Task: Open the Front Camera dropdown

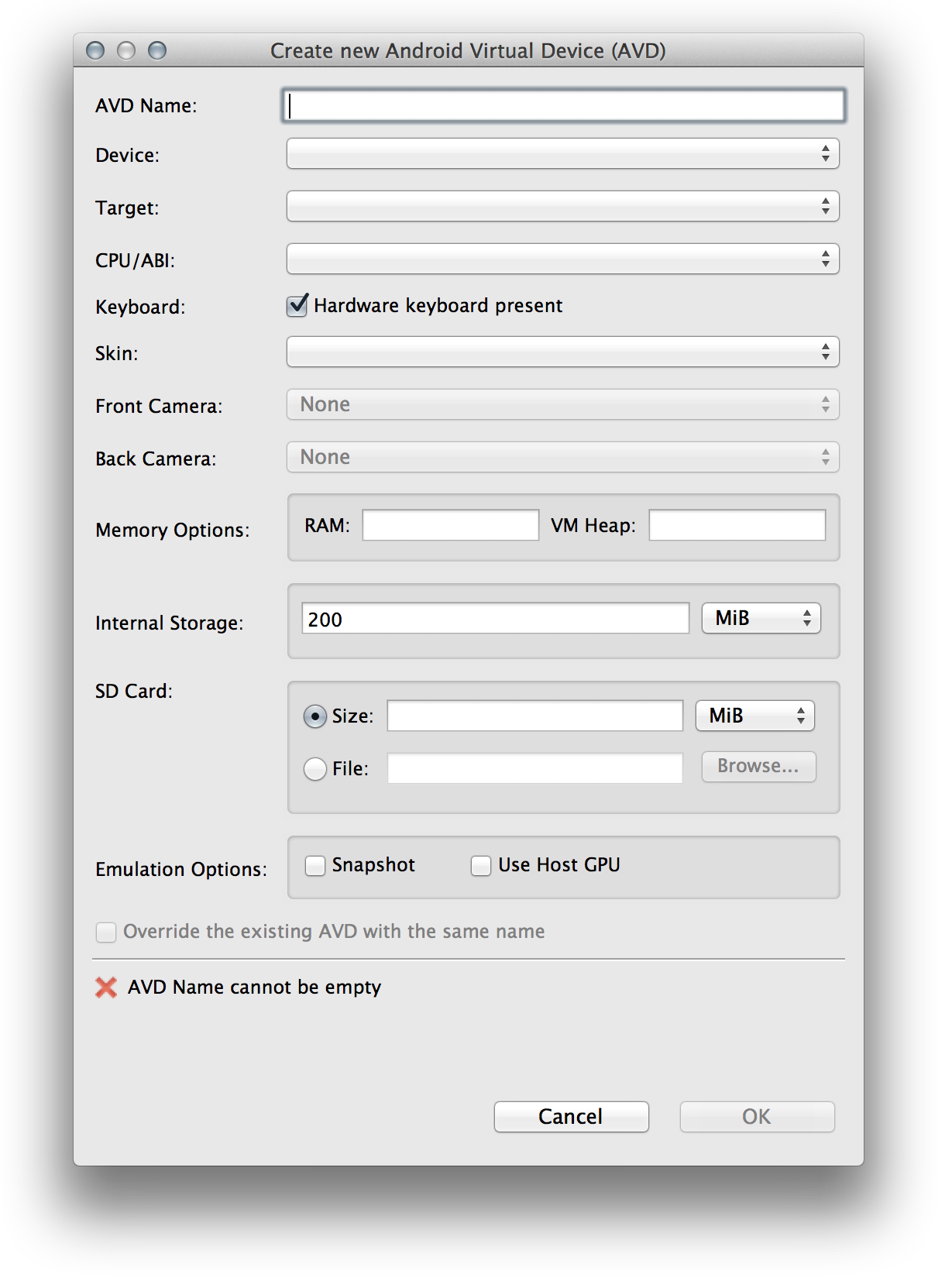Action: (563, 405)
